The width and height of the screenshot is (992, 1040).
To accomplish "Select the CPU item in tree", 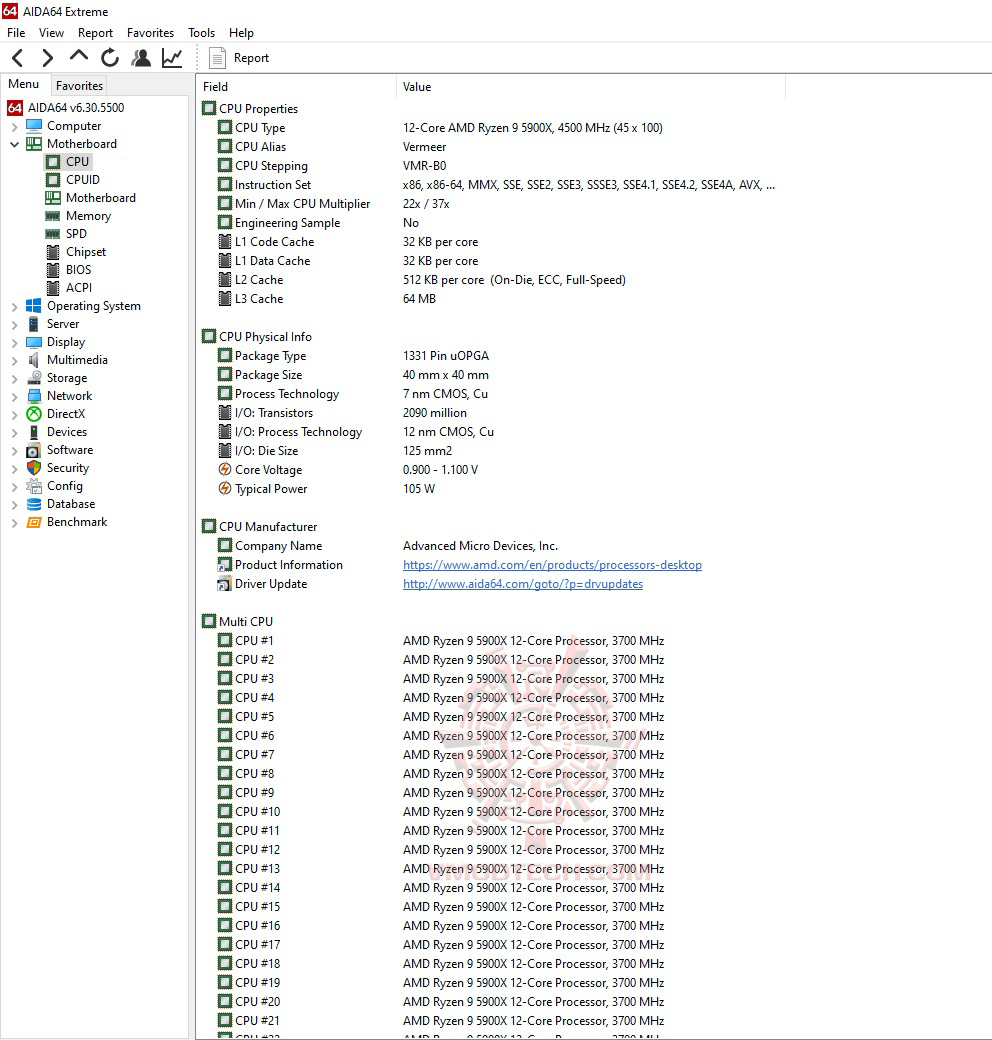I will (x=77, y=162).
